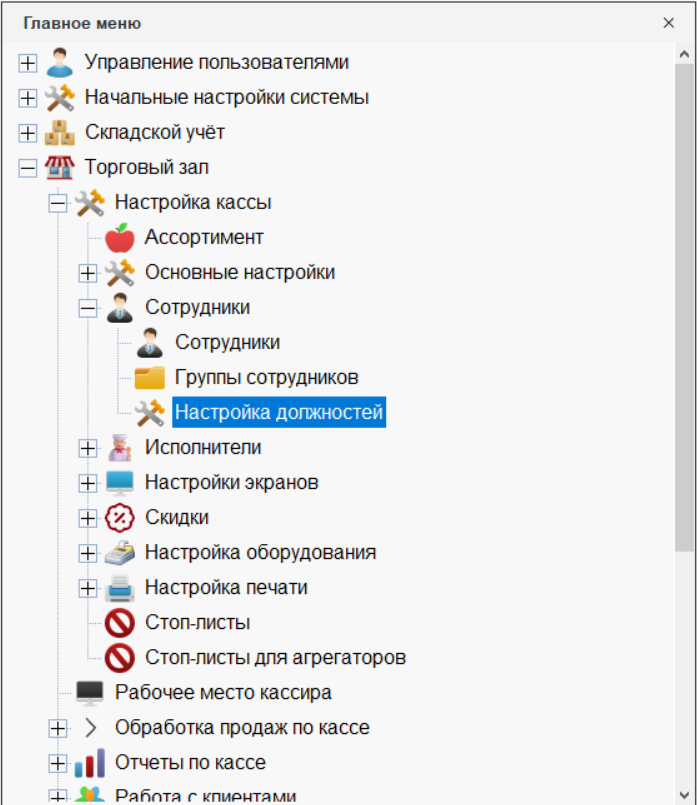Screen dimensions: 697x805
Task: Close the Главное меню panel
Action: coord(669,22)
